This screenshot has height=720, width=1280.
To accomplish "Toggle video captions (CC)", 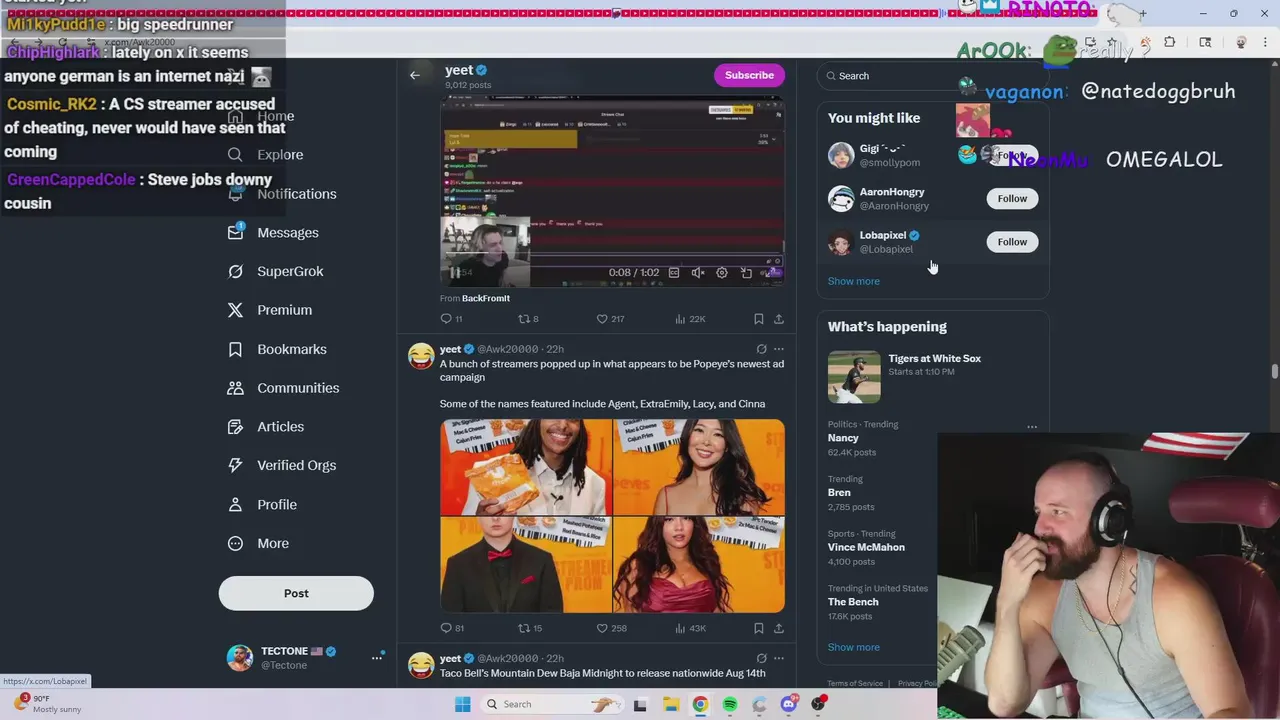I will [674, 273].
